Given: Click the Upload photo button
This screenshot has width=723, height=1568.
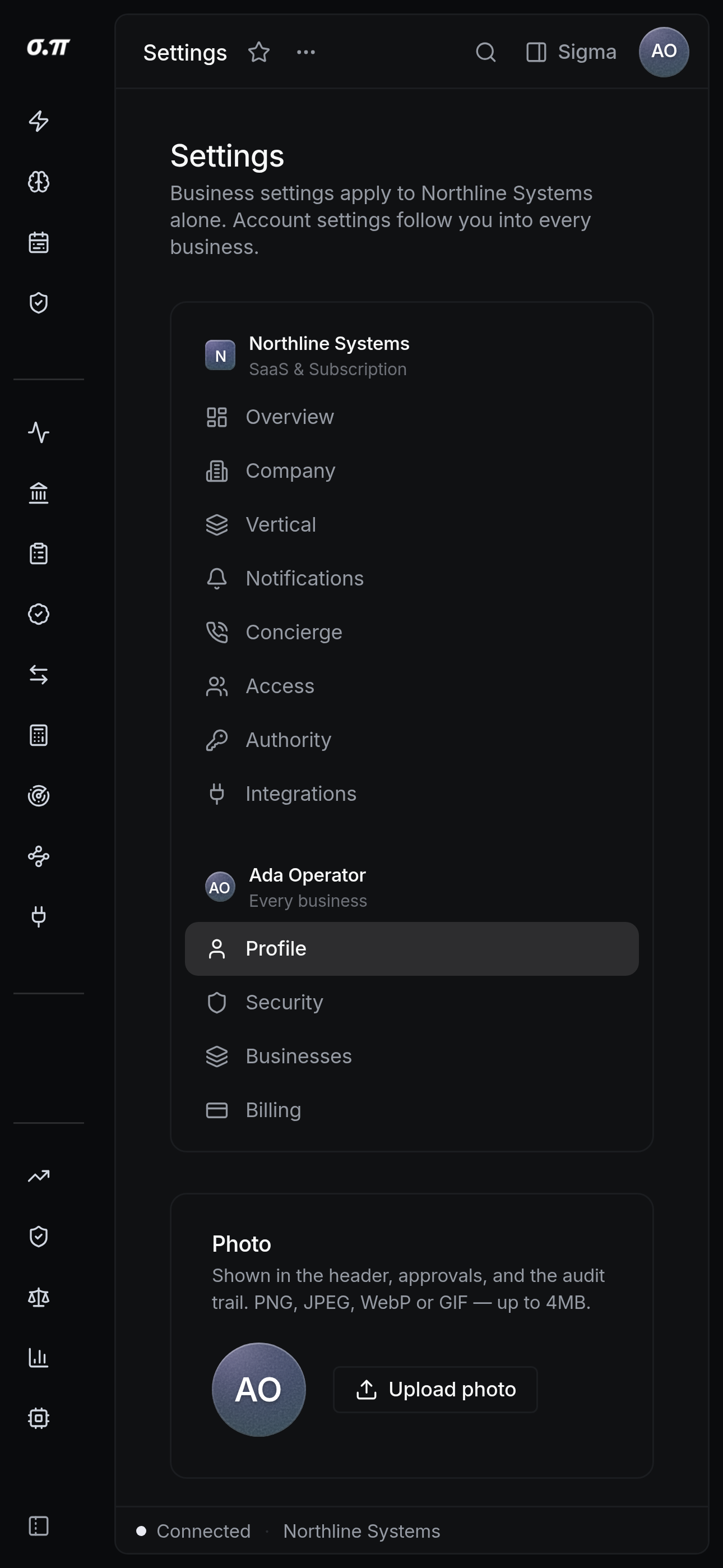Looking at the screenshot, I should [x=435, y=1390].
